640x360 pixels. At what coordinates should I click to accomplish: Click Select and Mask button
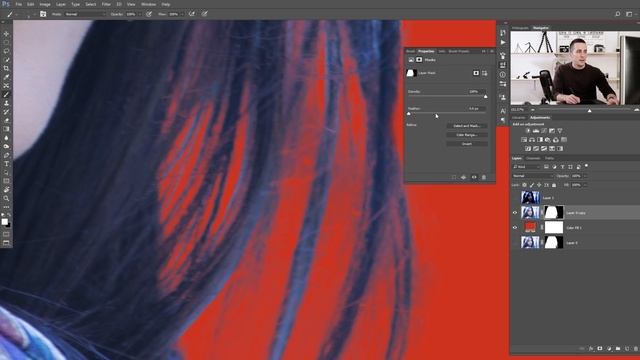467,126
